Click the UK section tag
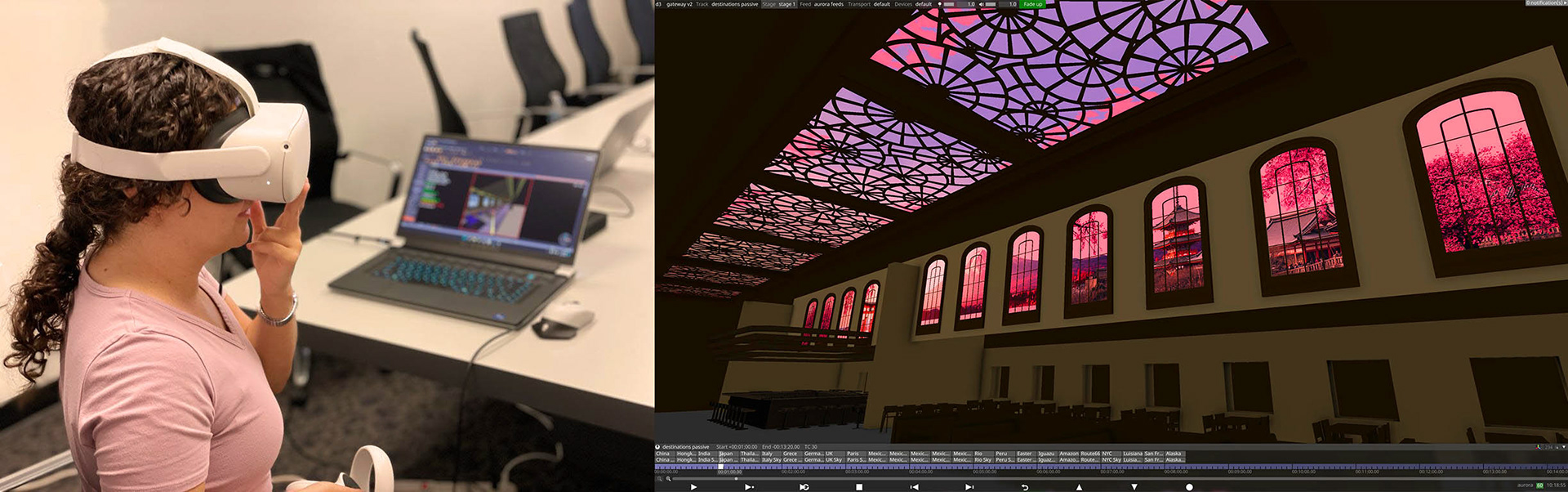Screen dimensions: 1568x492 click(835, 454)
